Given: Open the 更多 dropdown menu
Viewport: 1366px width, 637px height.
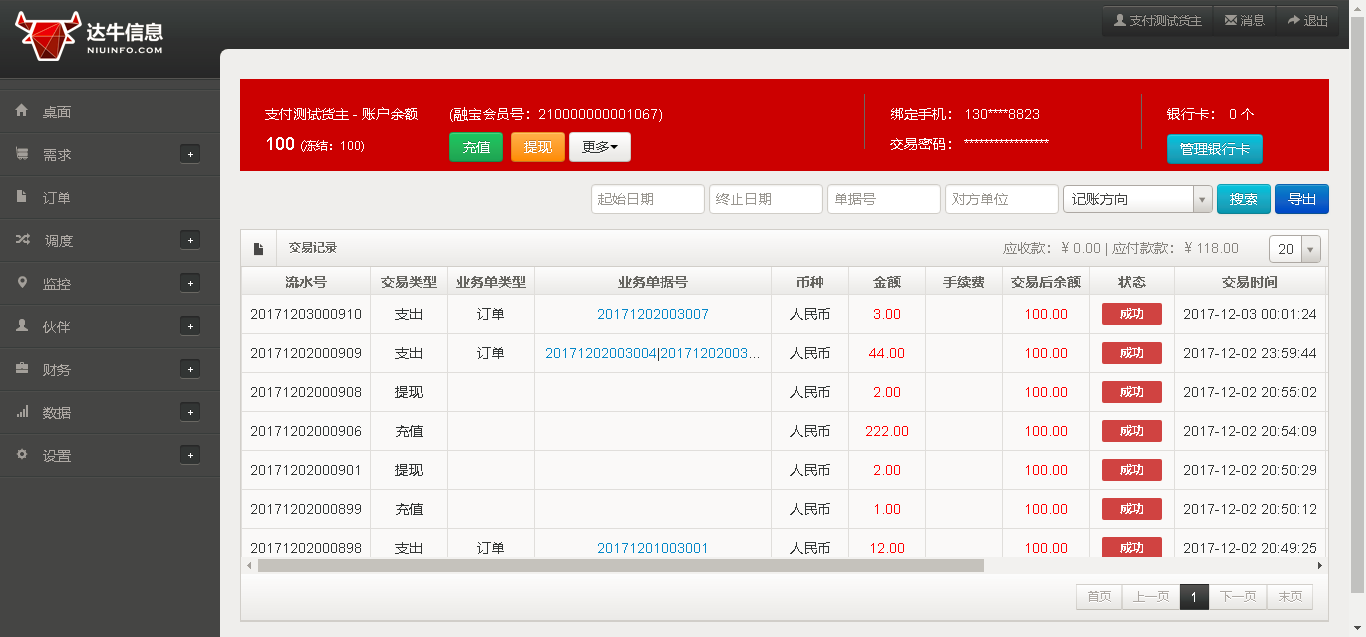Looking at the screenshot, I should pos(600,147).
